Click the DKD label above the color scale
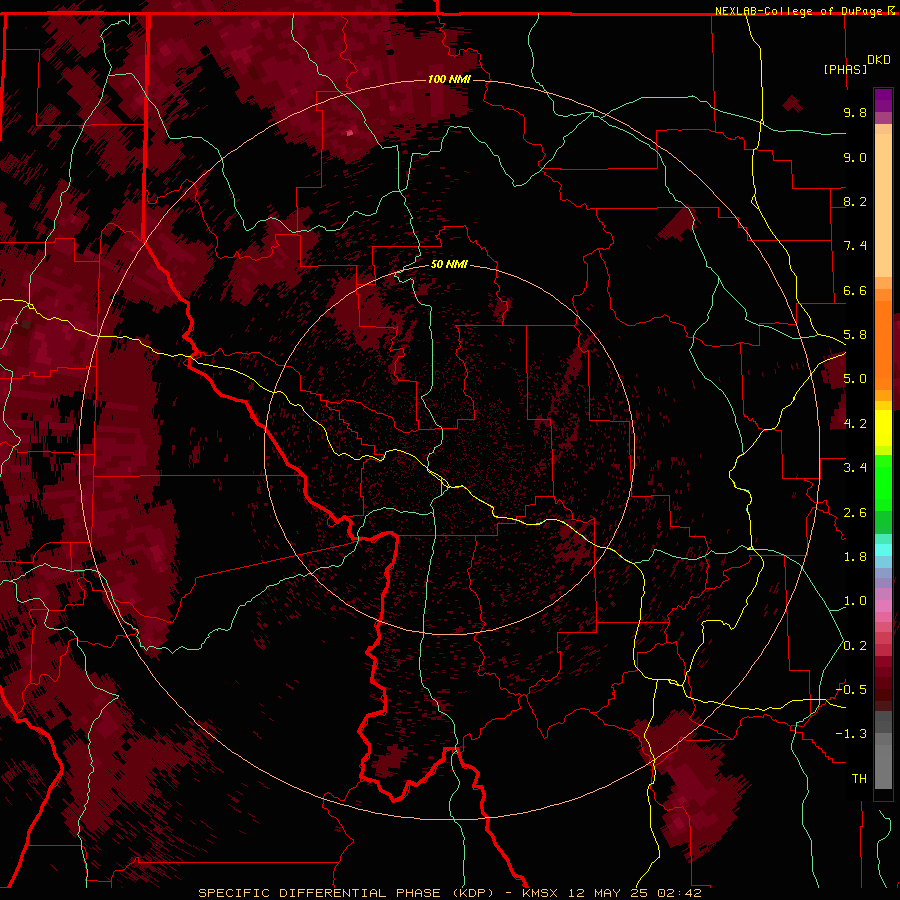This screenshot has height=900, width=900. [878, 60]
